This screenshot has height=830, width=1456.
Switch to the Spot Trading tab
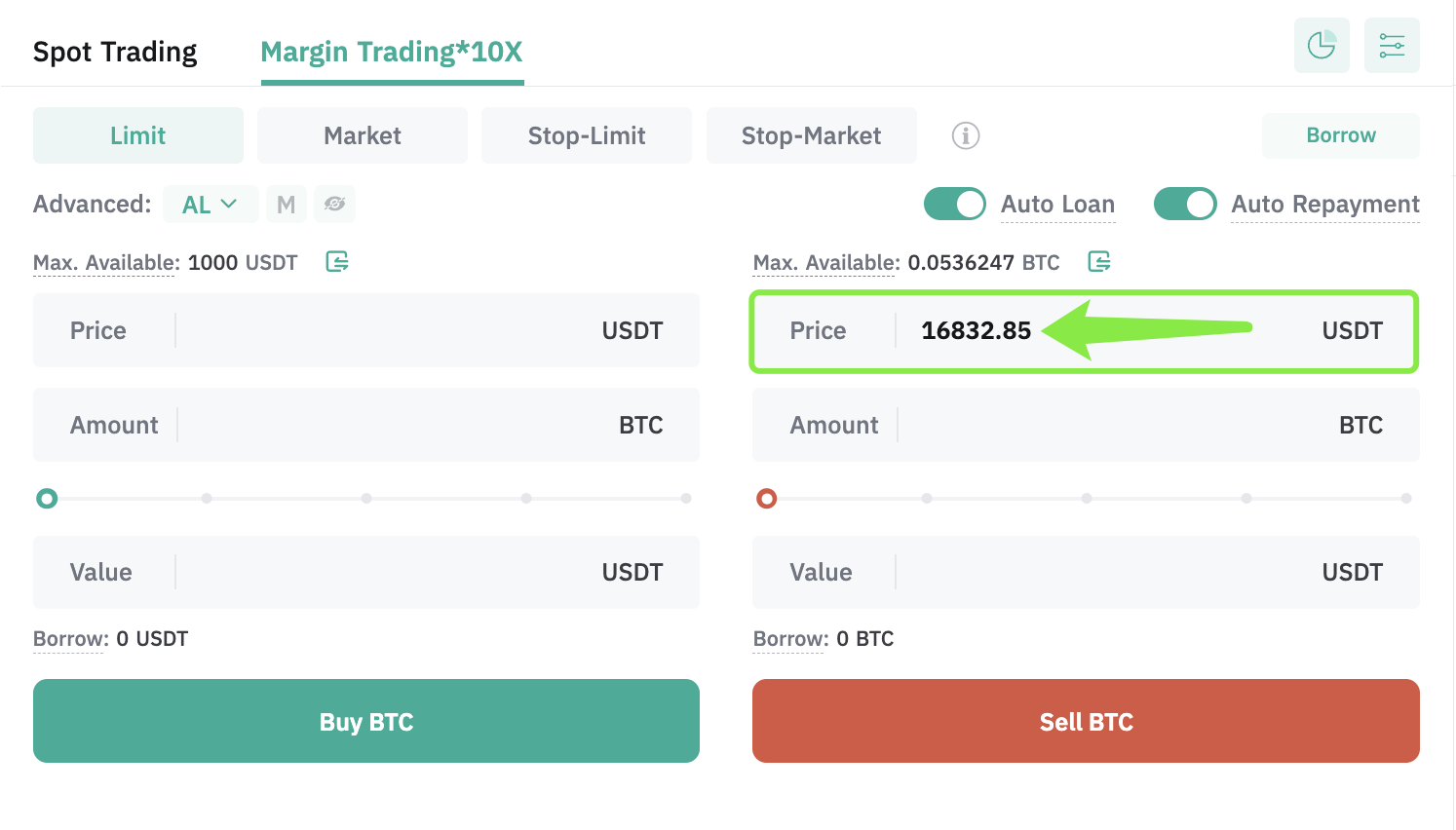click(x=115, y=52)
